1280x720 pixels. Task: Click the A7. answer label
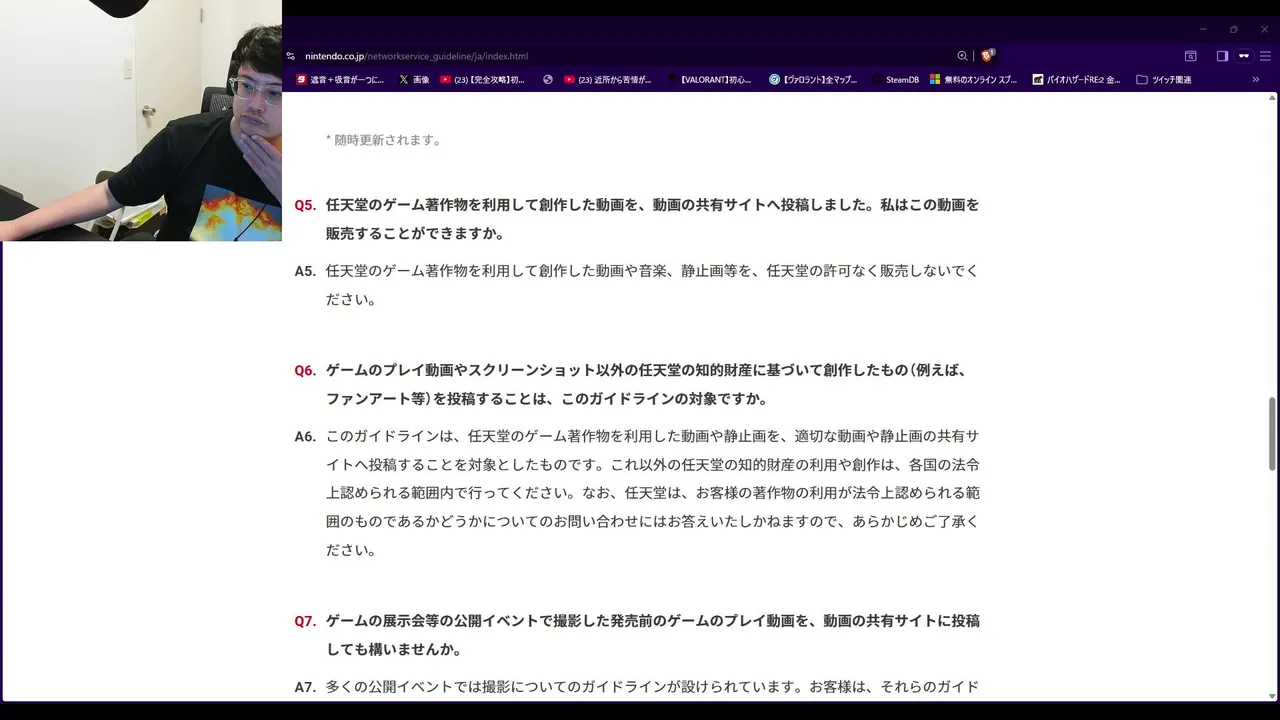305,687
